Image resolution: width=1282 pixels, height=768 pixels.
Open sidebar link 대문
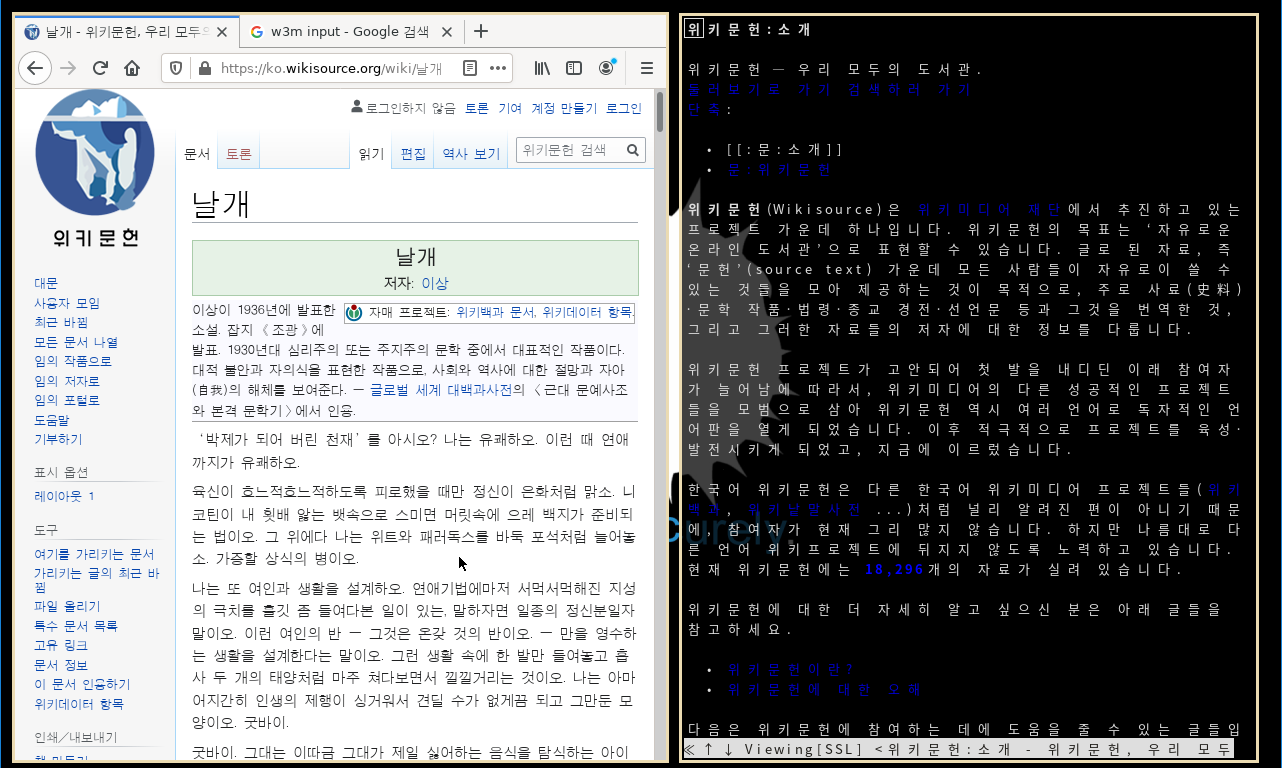click(46, 283)
